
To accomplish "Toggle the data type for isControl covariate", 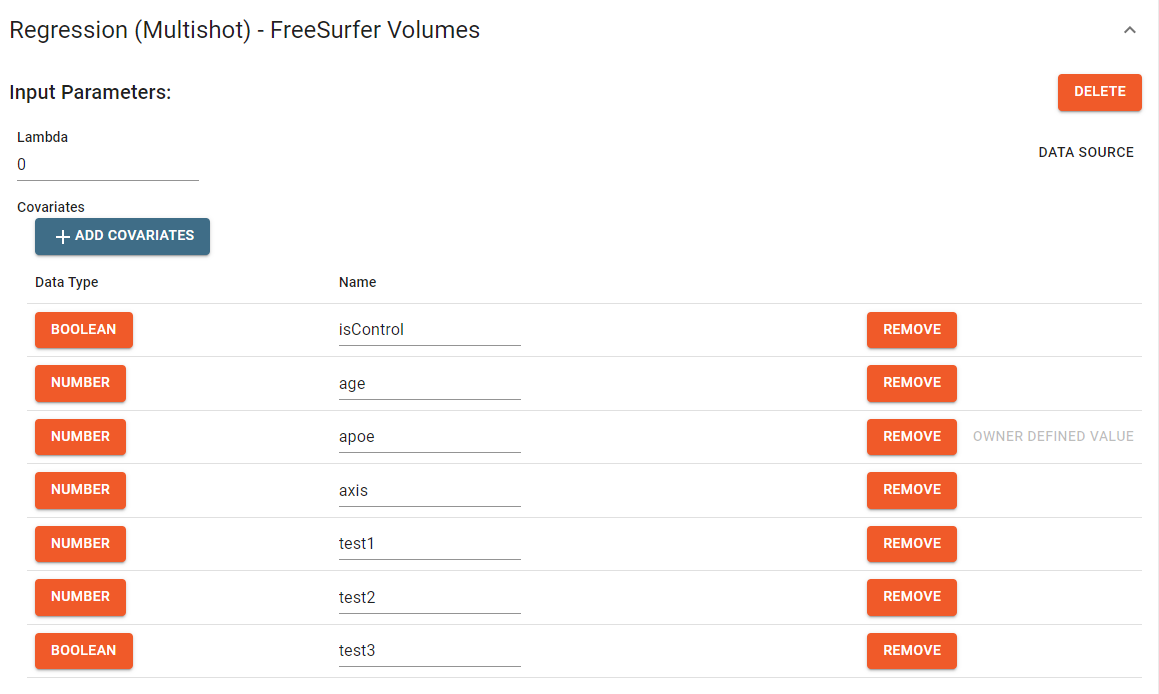I will point(83,329).
